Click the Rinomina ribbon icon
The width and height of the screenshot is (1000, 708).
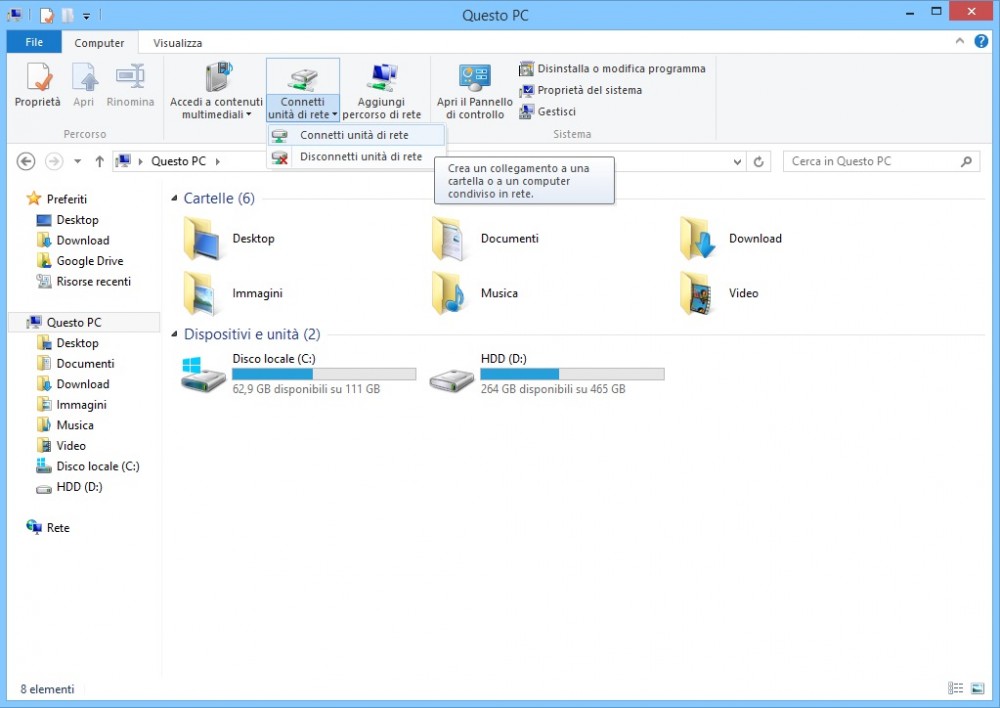tap(130, 77)
